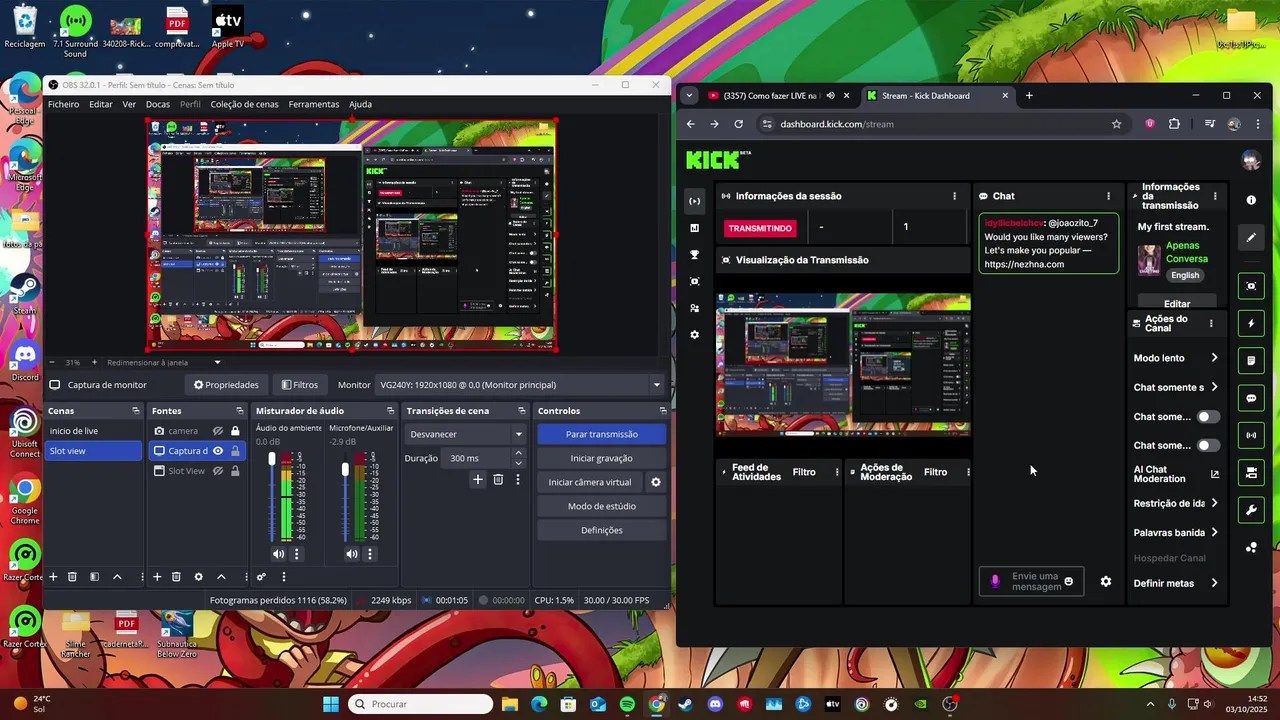The width and height of the screenshot is (1280, 720).
Task: Click Iniciar gravação button
Action: pos(601,458)
